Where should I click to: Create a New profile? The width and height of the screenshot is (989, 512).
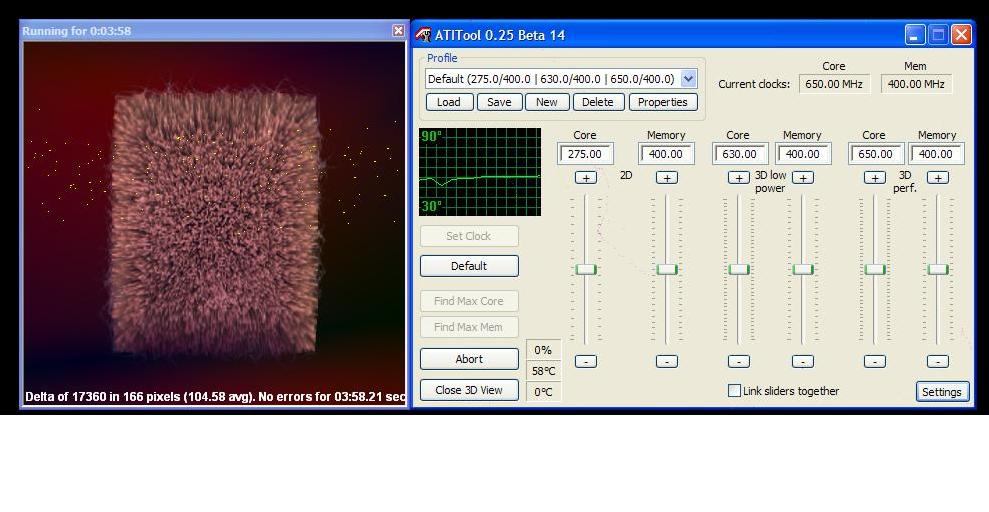547,102
